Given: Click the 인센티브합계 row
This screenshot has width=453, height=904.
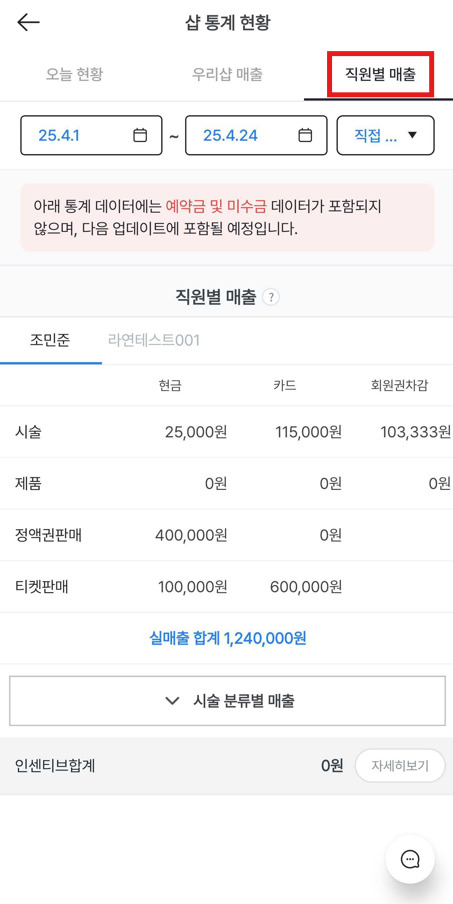Looking at the screenshot, I should point(226,766).
